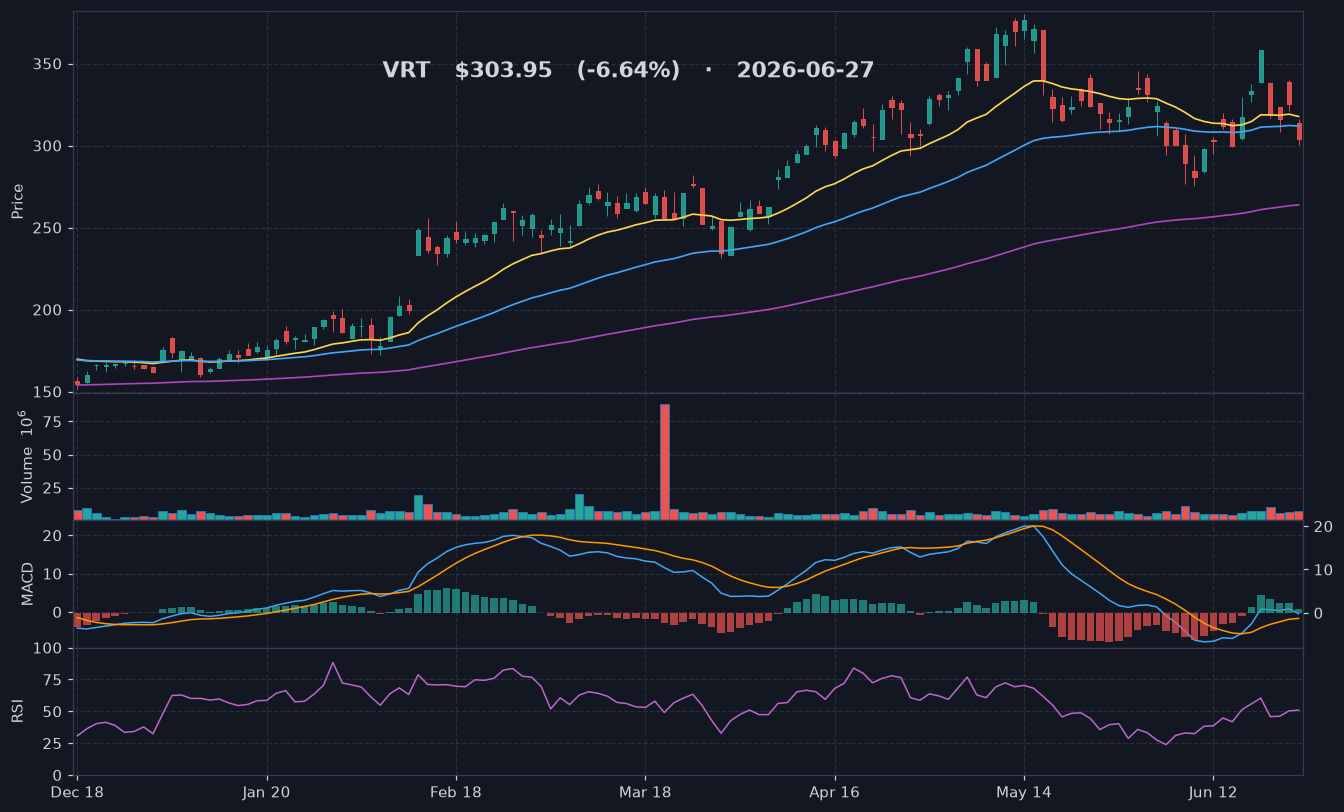This screenshot has width=1344, height=812.
Task: Click the Dec 18 date axis label
Action: [78, 792]
